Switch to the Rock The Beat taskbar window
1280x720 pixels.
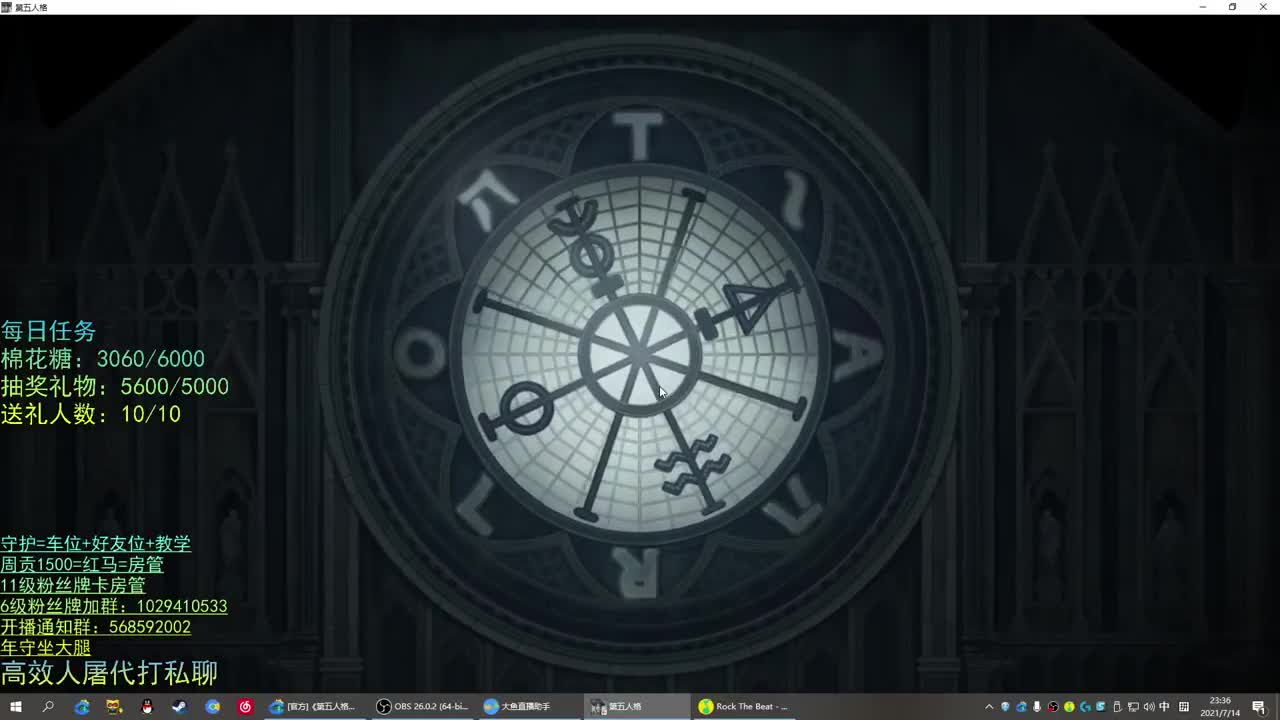(743, 707)
